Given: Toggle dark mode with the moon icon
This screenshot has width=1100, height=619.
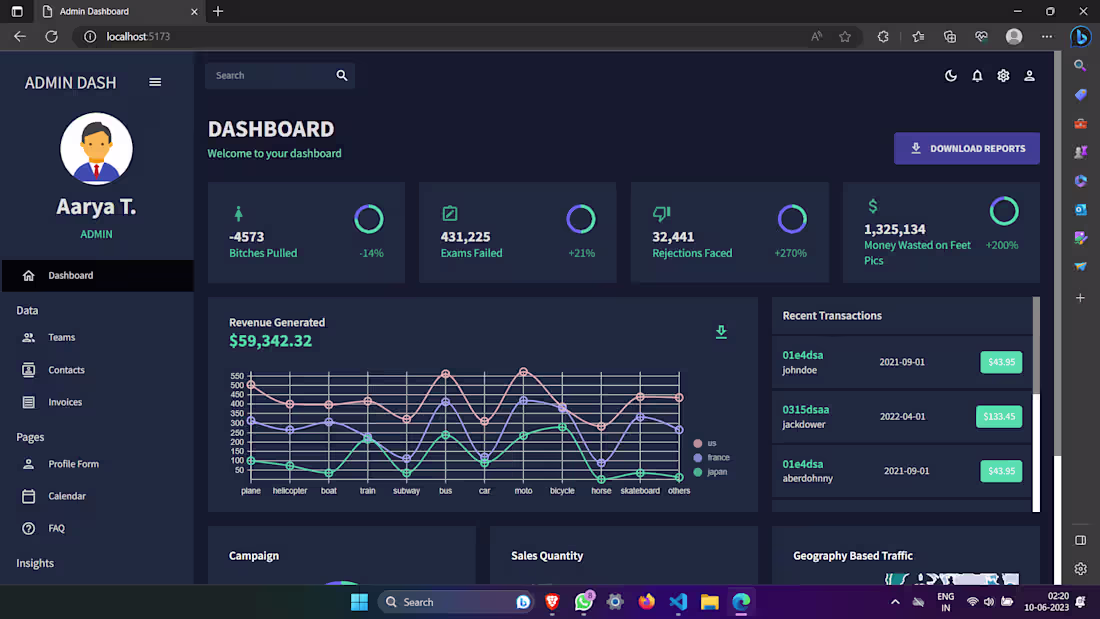Looking at the screenshot, I should pos(950,75).
